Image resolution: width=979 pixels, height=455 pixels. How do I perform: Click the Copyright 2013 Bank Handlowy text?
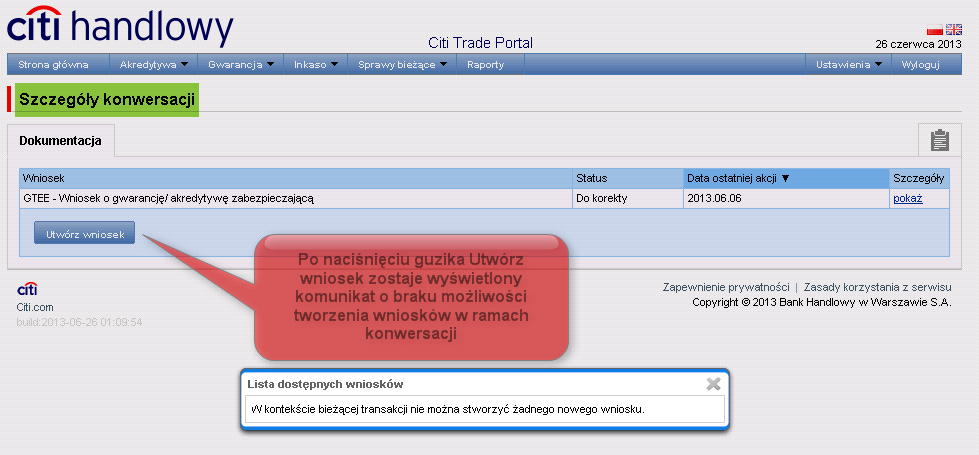click(822, 303)
